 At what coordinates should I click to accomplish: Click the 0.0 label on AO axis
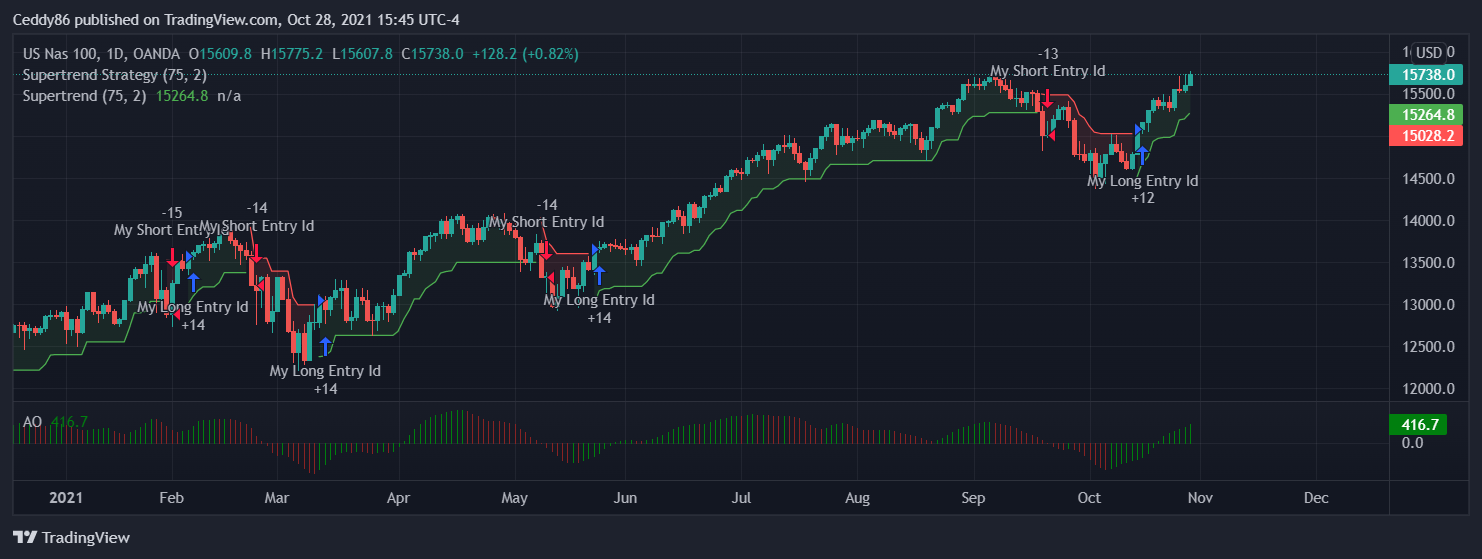point(1412,443)
